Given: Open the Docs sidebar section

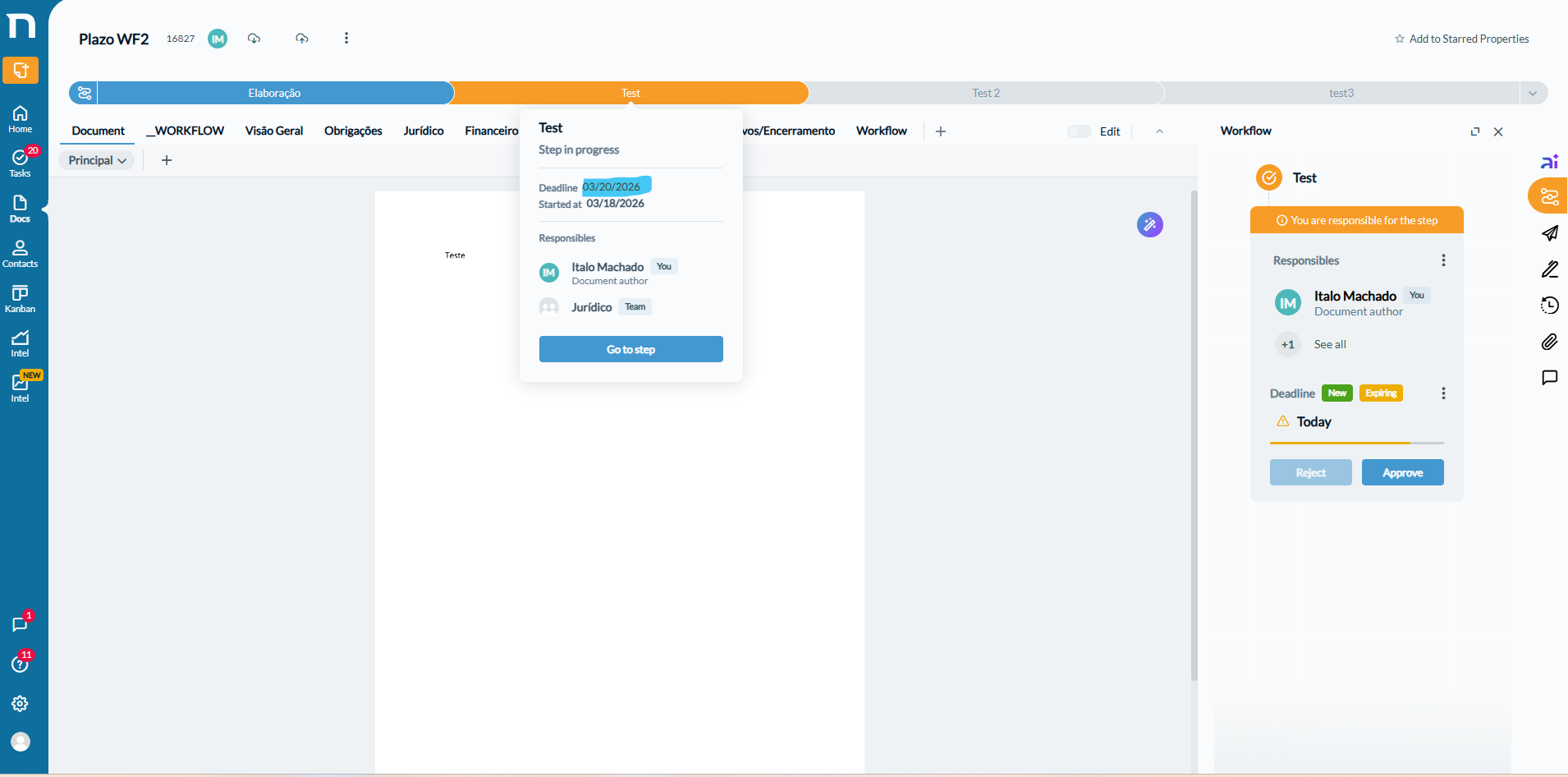Looking at the screenshot, I should click(x=21, y=209).
